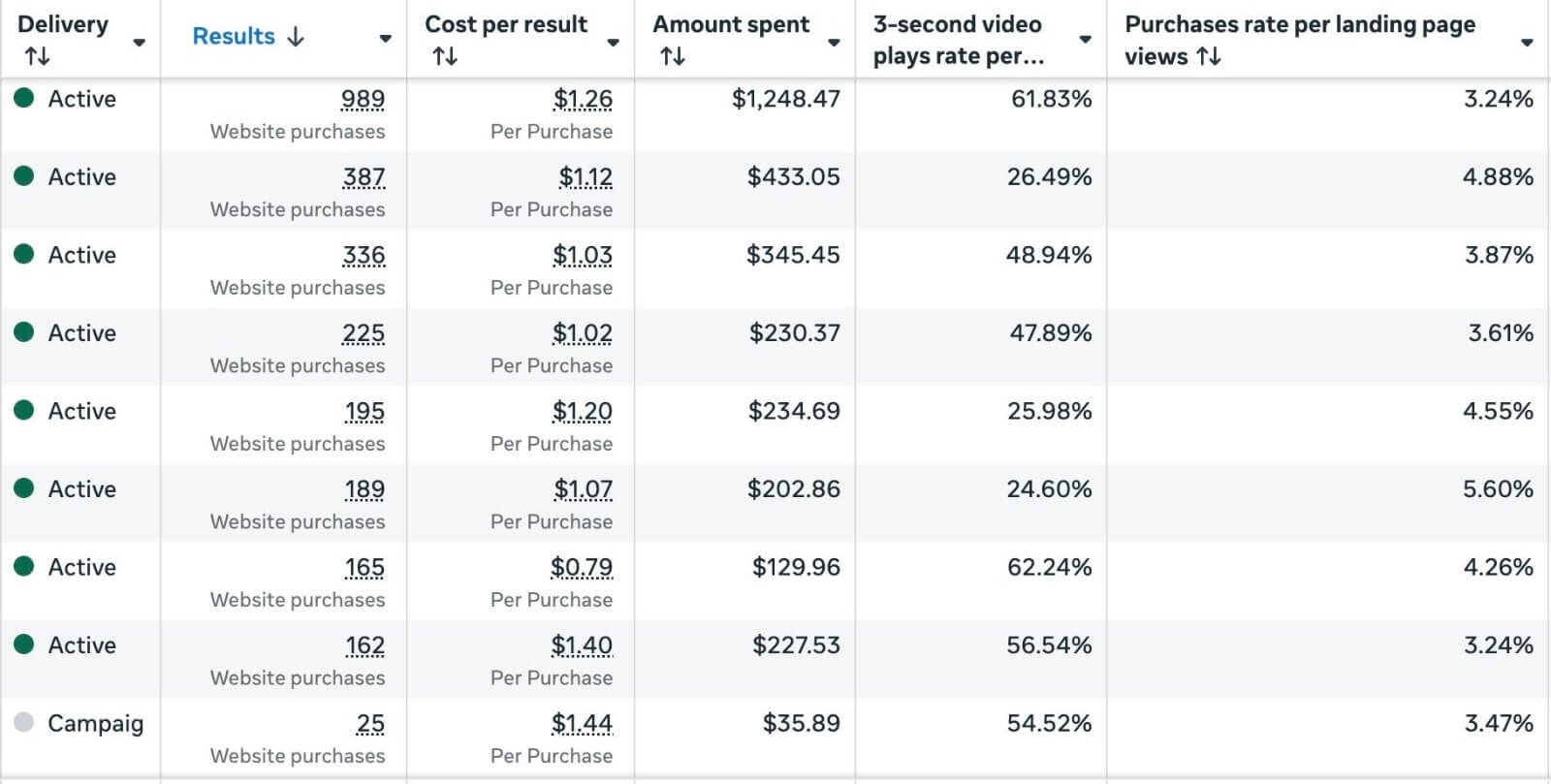
Task: Open the Amount spent column dropdown arrow
Action: click(x=834, y=43)
